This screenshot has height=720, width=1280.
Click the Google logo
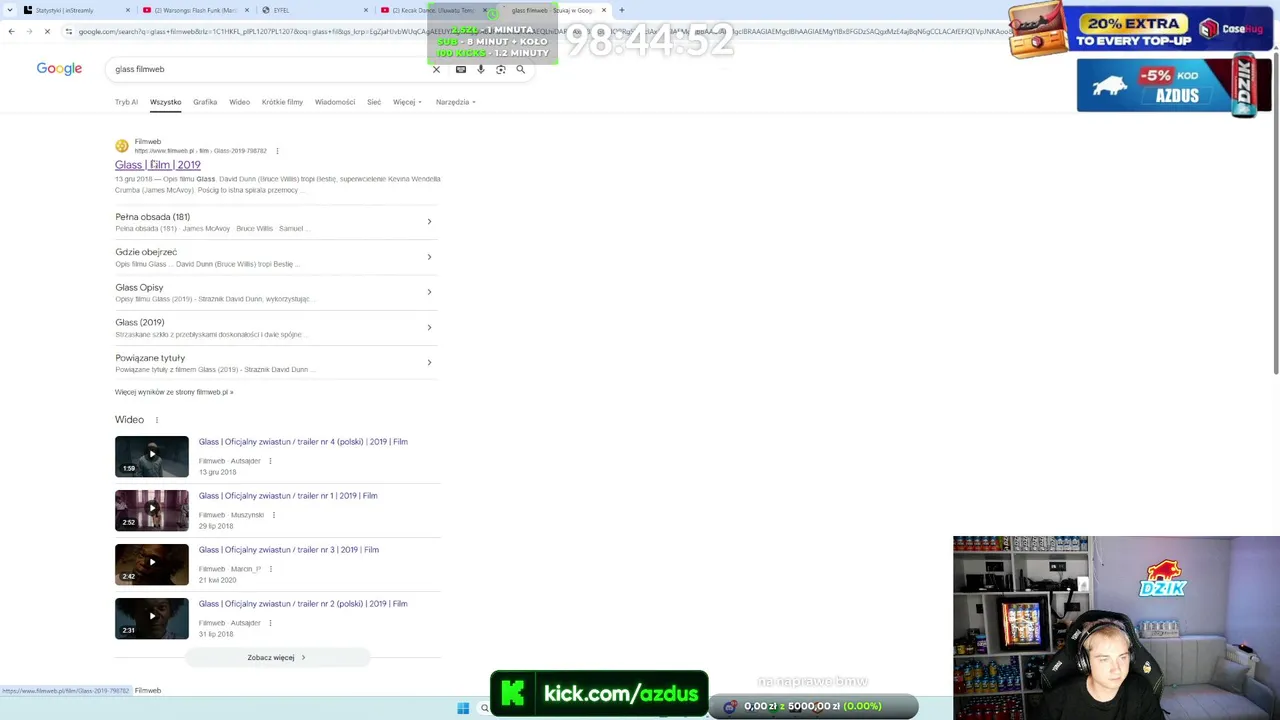(59, 69)
